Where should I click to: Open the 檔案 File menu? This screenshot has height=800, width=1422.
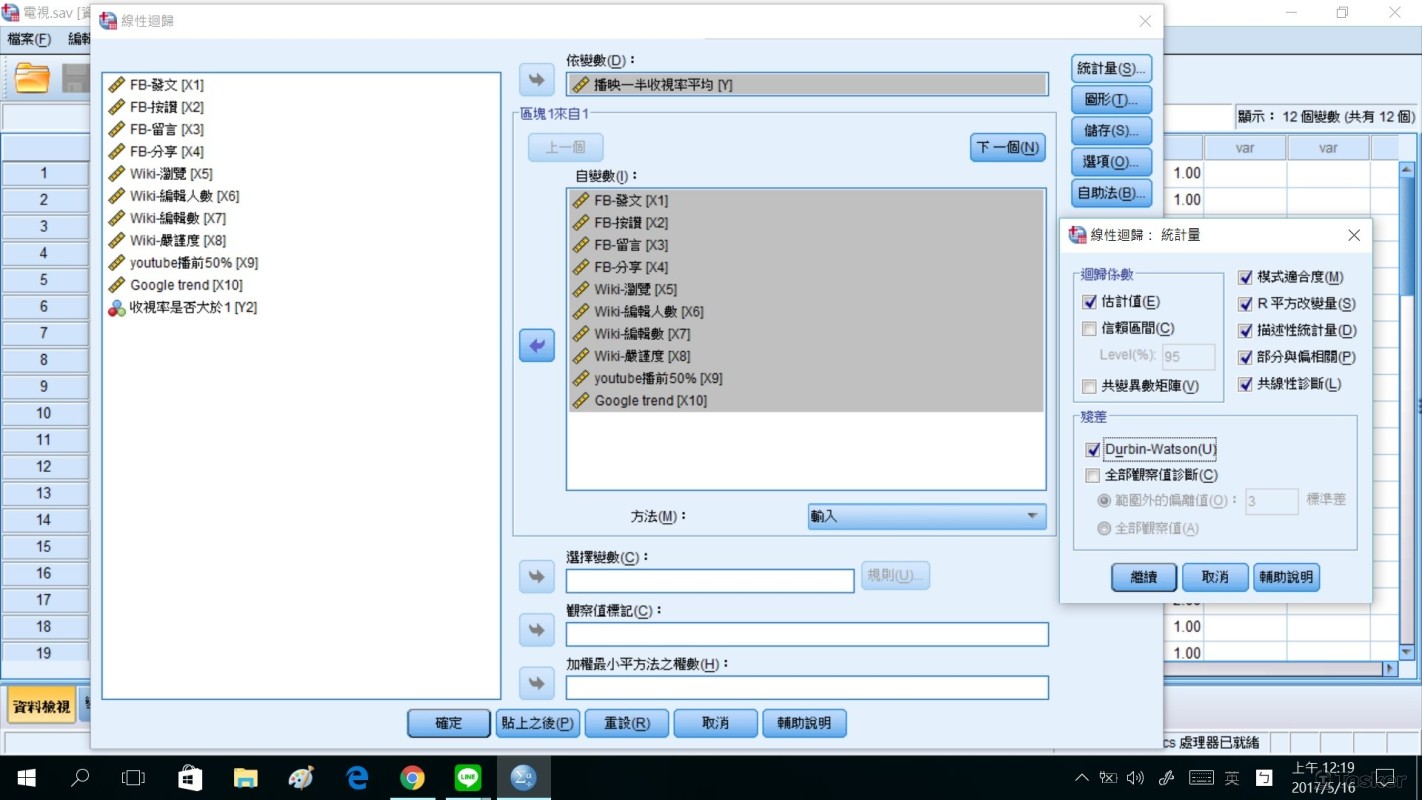point(29,39)
